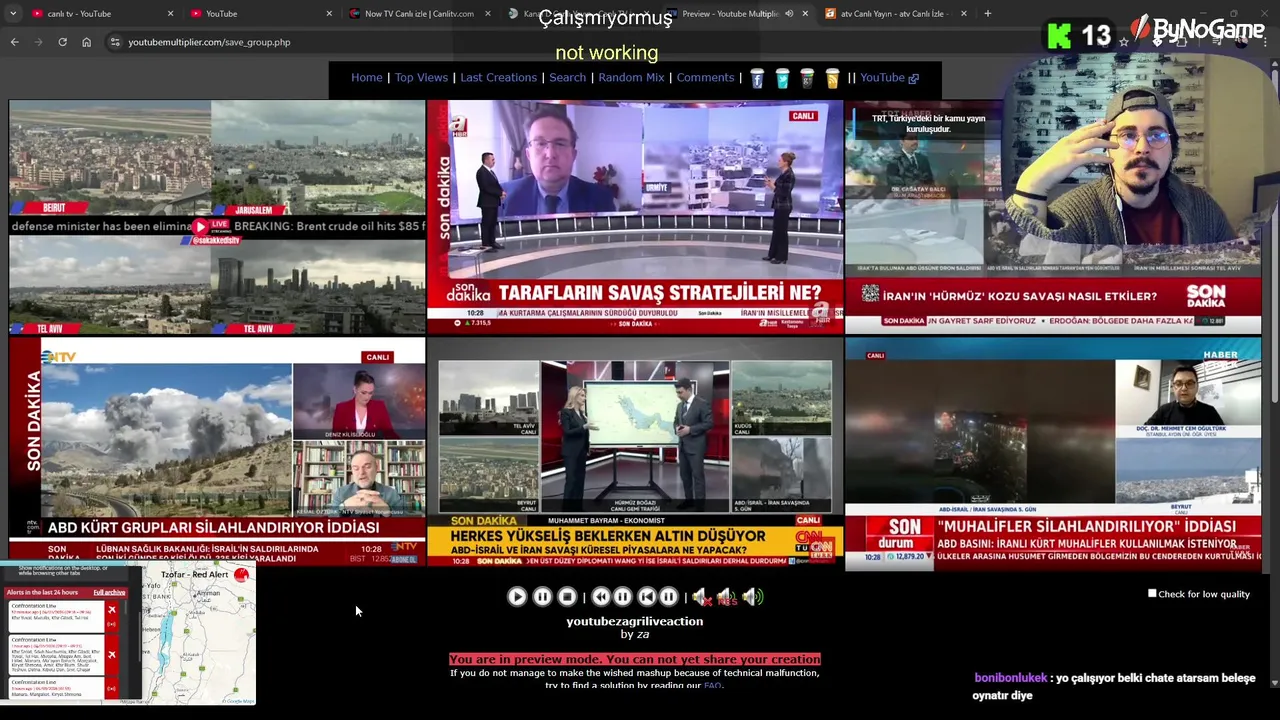
Task: Open the Random Mix link
Action: pos(631,78)
